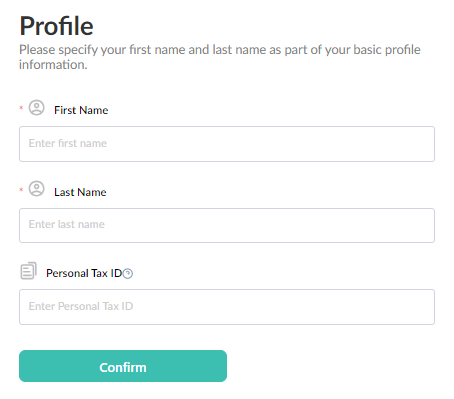
Task: Click the user icon beside Last Name
Action: coord(36,189)
